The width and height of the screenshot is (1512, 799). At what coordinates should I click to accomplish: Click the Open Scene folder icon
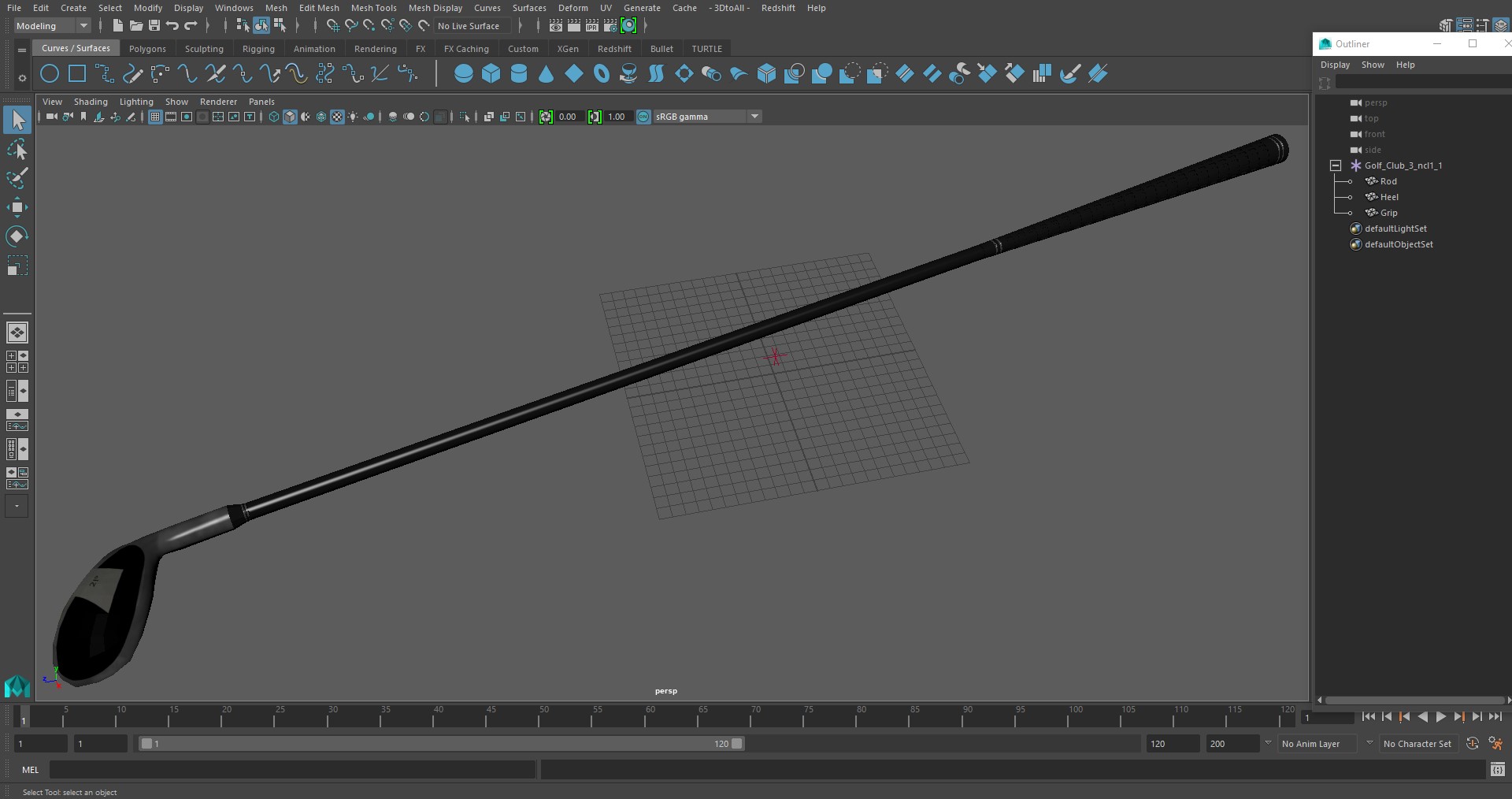point(136,26)
